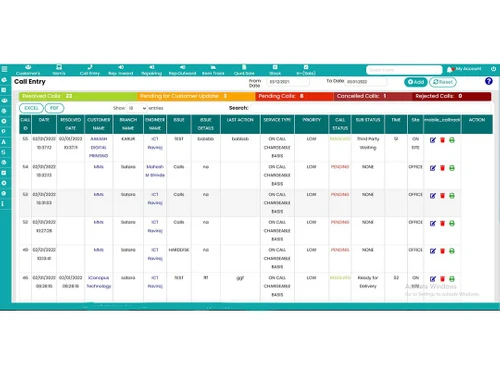Screen dimensions: 500x375
Task: Open the Customer's menu
Action: click(x=28, y=70)
